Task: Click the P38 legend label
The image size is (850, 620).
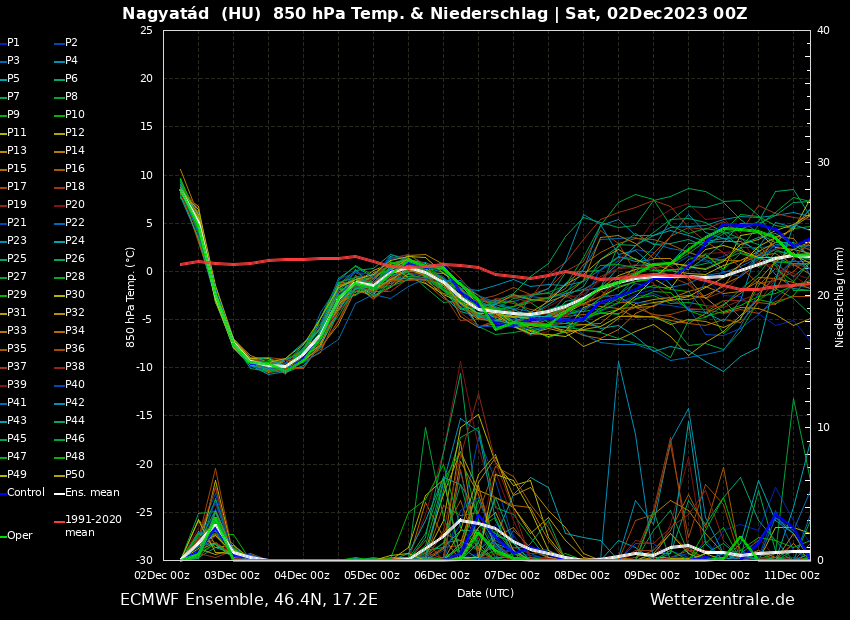Action: [x=75, y=367]
